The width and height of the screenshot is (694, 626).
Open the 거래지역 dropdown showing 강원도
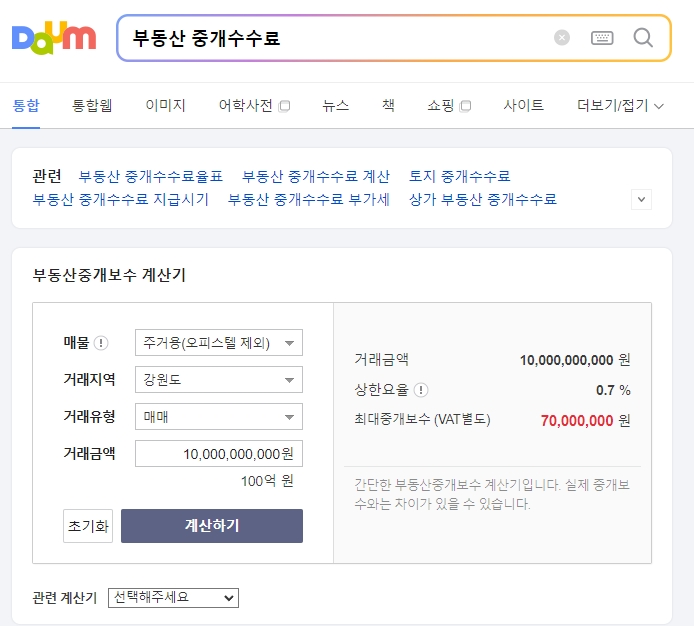point(219,379)
